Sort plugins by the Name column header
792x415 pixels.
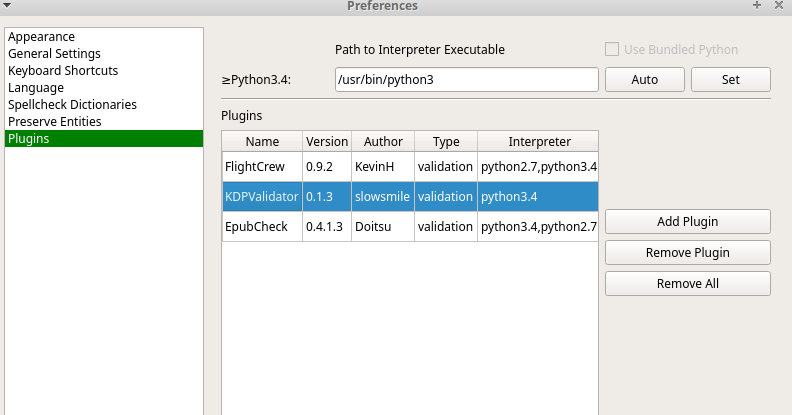pyautogui.click(x=262, y=142)
